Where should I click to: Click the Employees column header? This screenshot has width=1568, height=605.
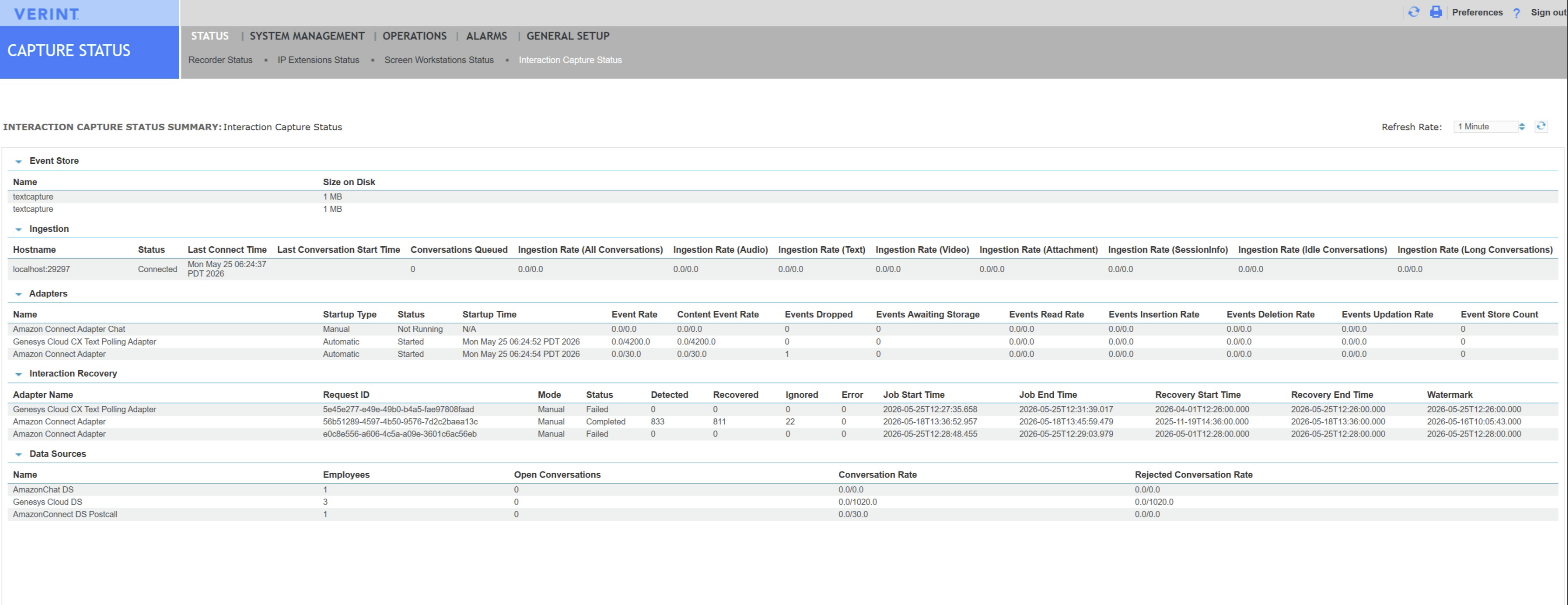(346, 475)
